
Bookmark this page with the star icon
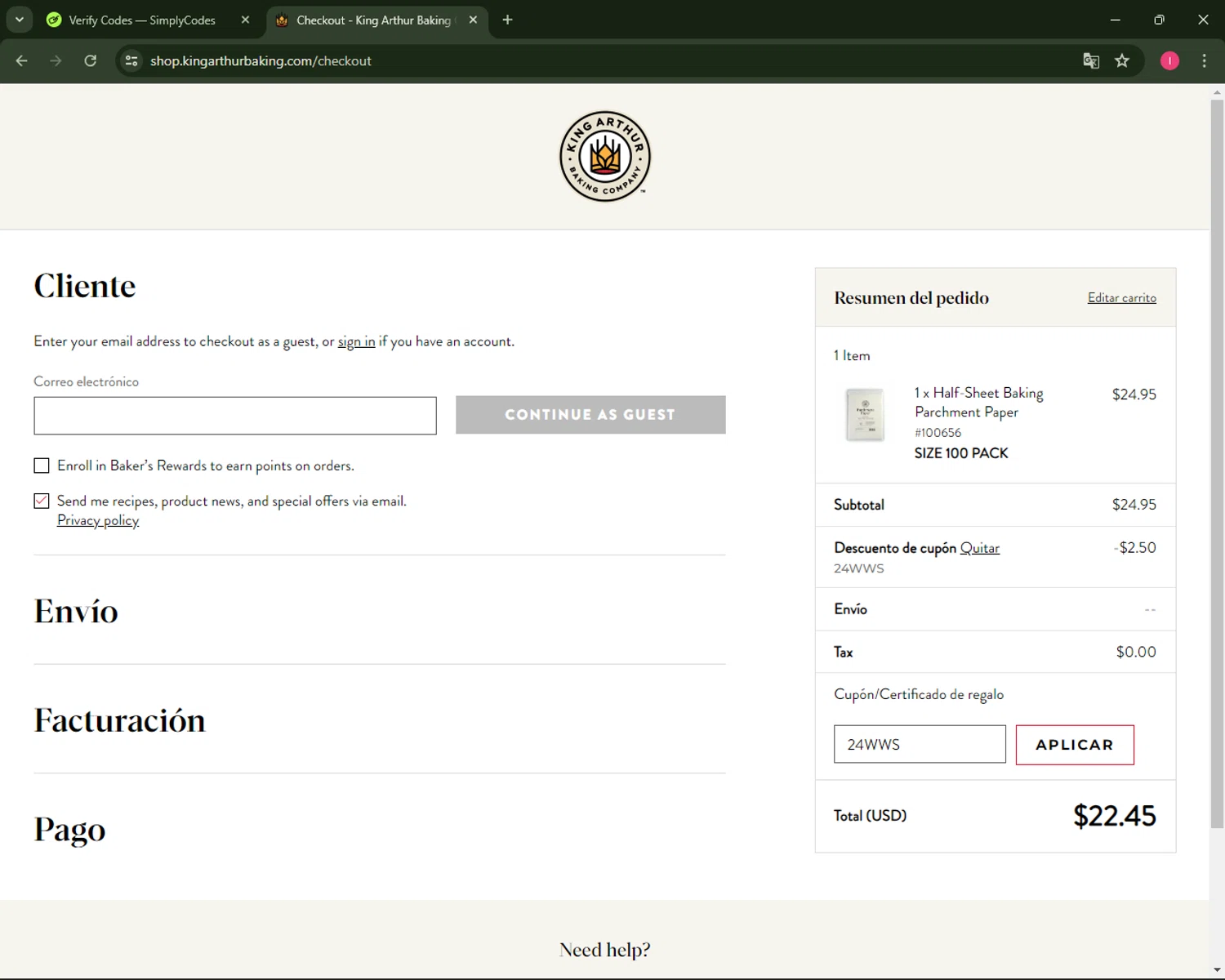pyautogui.click(x=1122, y=60)
